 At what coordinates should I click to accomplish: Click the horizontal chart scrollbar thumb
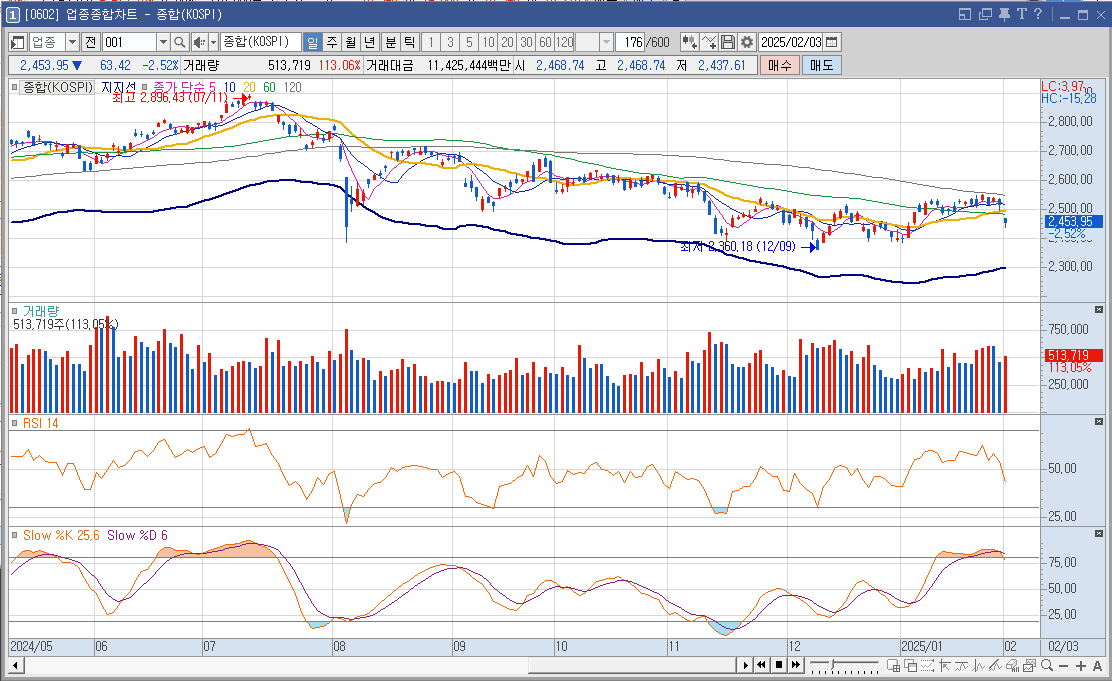[x=633, y=665]
